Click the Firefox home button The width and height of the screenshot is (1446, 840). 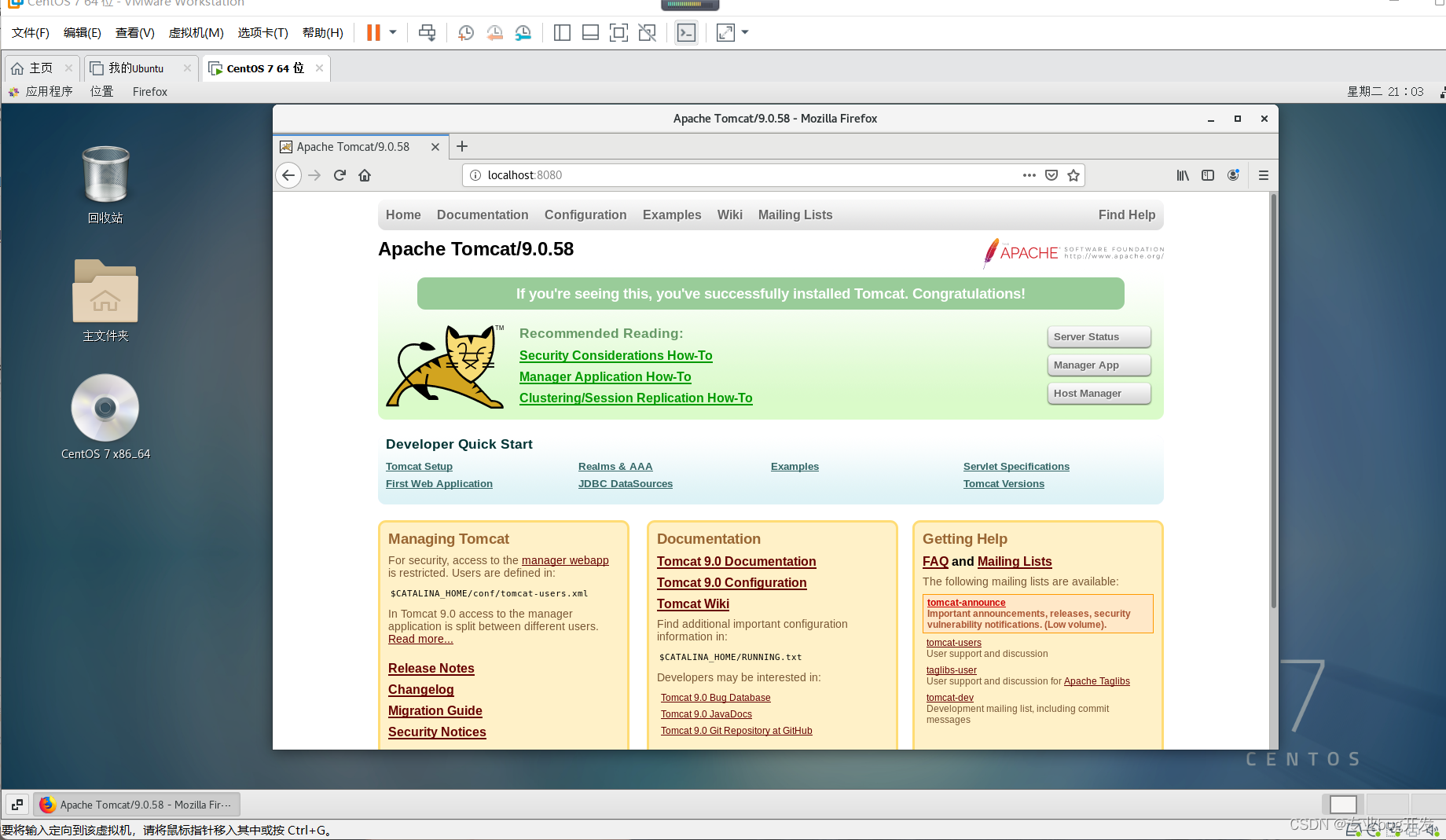365,175
